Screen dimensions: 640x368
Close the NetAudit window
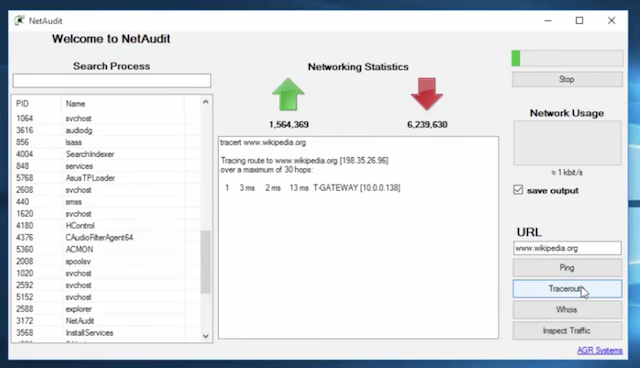coord(611,20)
